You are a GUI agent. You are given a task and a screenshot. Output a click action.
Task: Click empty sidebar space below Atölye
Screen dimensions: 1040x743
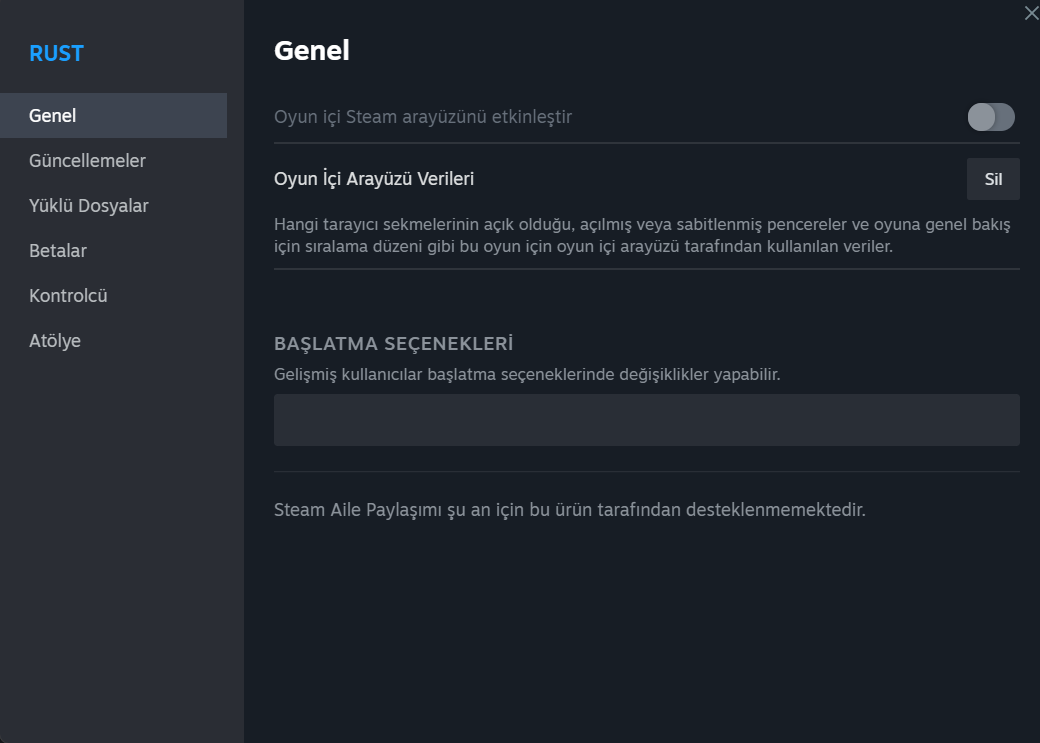click(x=120, y=540)
